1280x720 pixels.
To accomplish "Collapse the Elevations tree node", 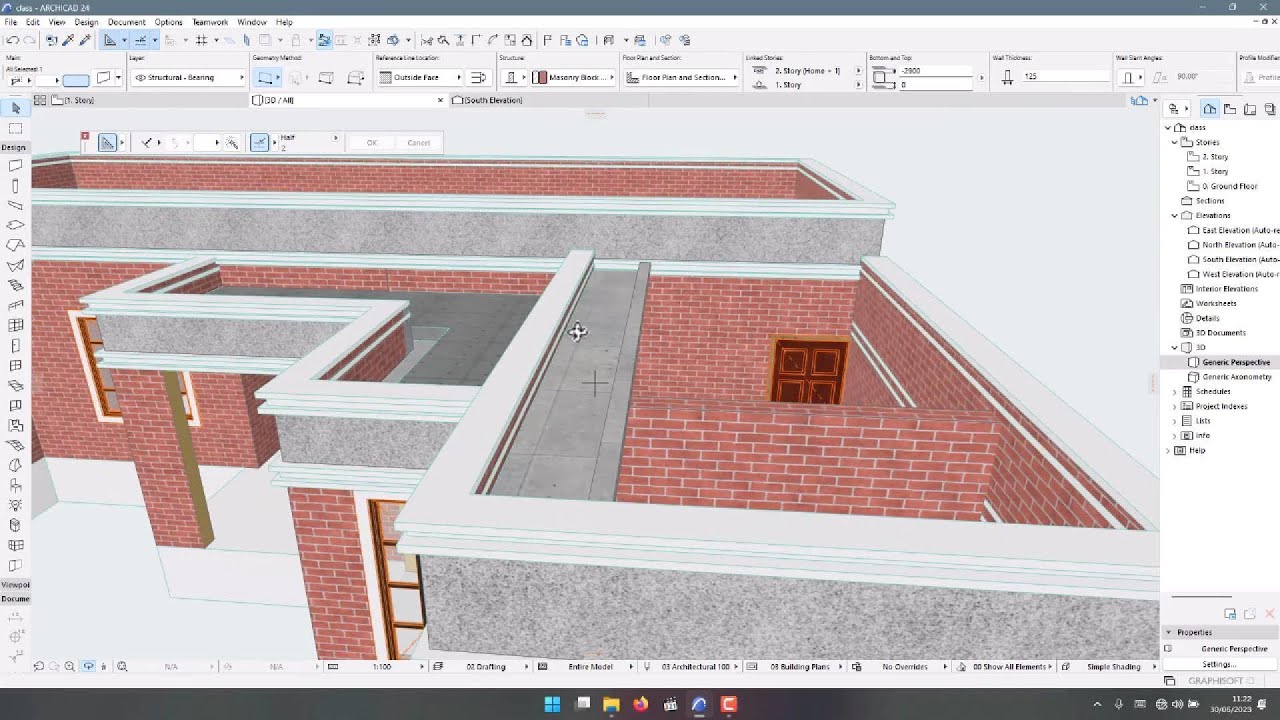I will point(1175,215).
